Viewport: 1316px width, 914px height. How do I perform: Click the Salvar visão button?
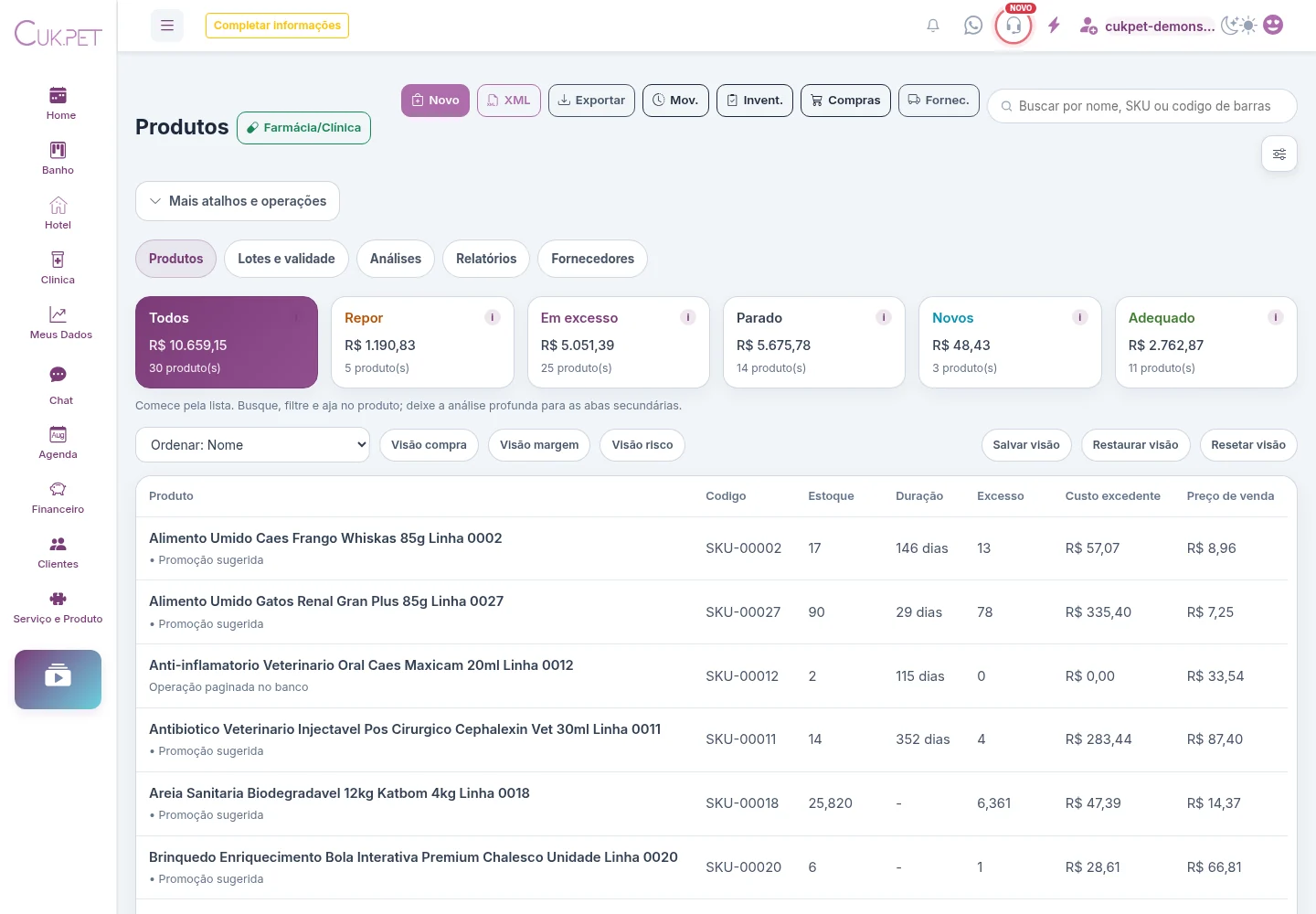1026,445
